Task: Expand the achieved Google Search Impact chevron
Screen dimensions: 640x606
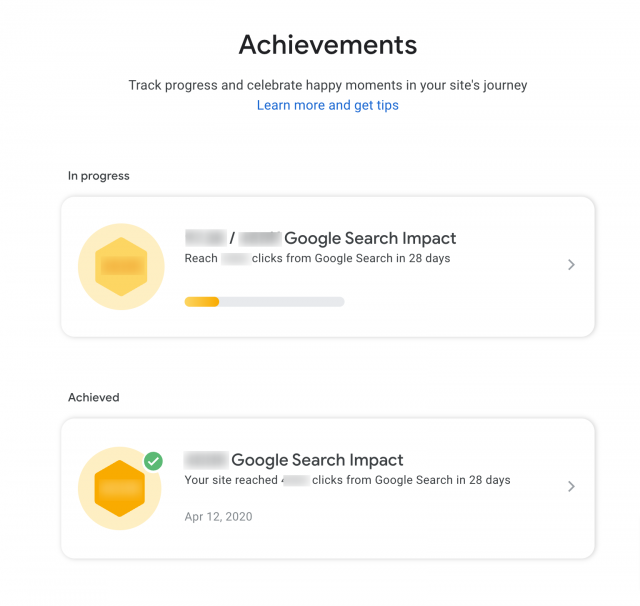Action: [x=571, y=487]
